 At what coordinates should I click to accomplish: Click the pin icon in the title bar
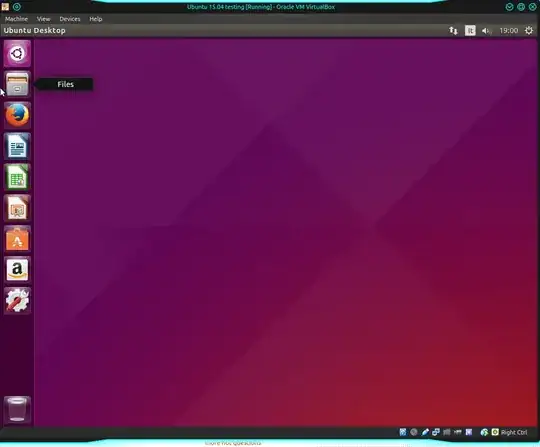point(17,7)
